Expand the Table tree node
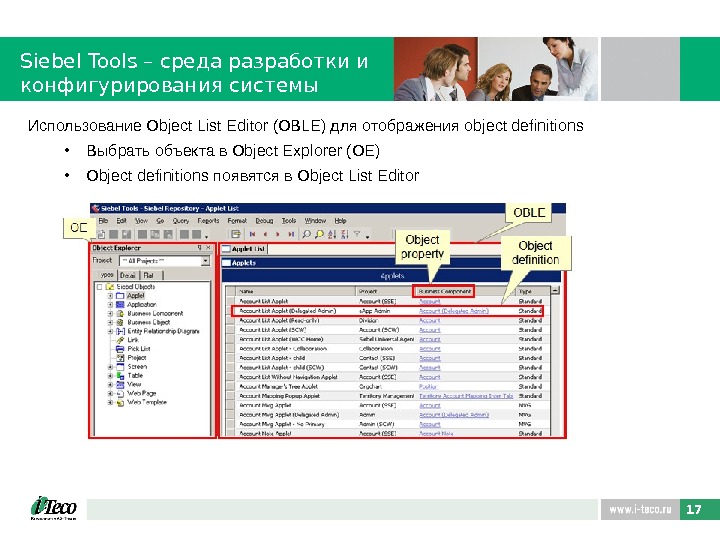 coord(110,376)
